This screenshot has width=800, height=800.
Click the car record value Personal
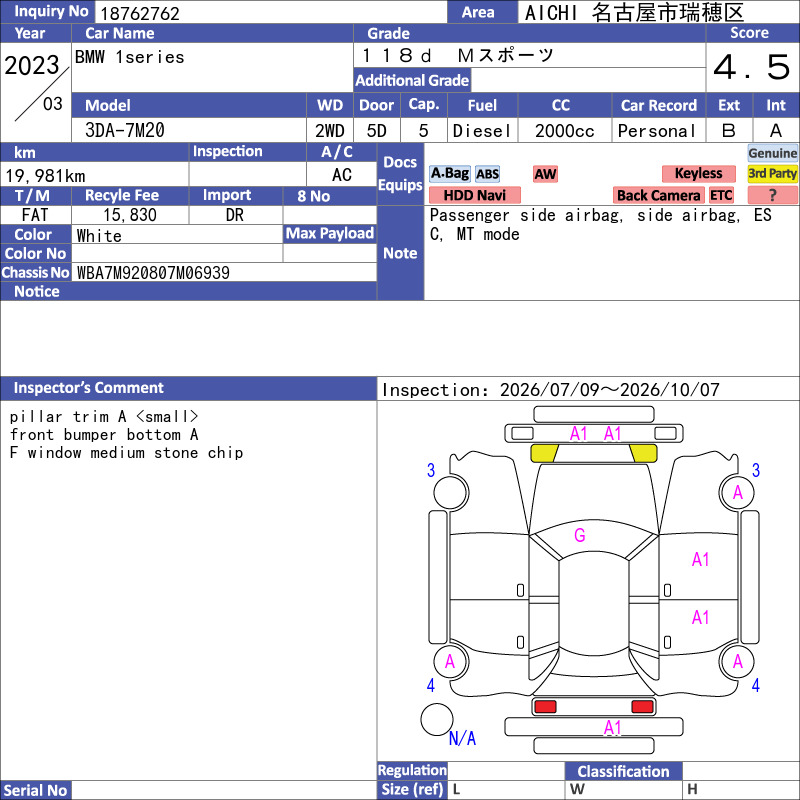657,131
